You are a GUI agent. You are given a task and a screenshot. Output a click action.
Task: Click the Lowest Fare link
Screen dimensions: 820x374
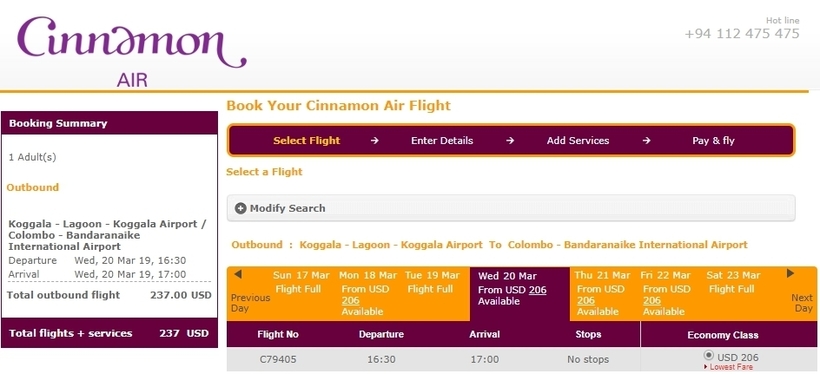coord(731,367)
